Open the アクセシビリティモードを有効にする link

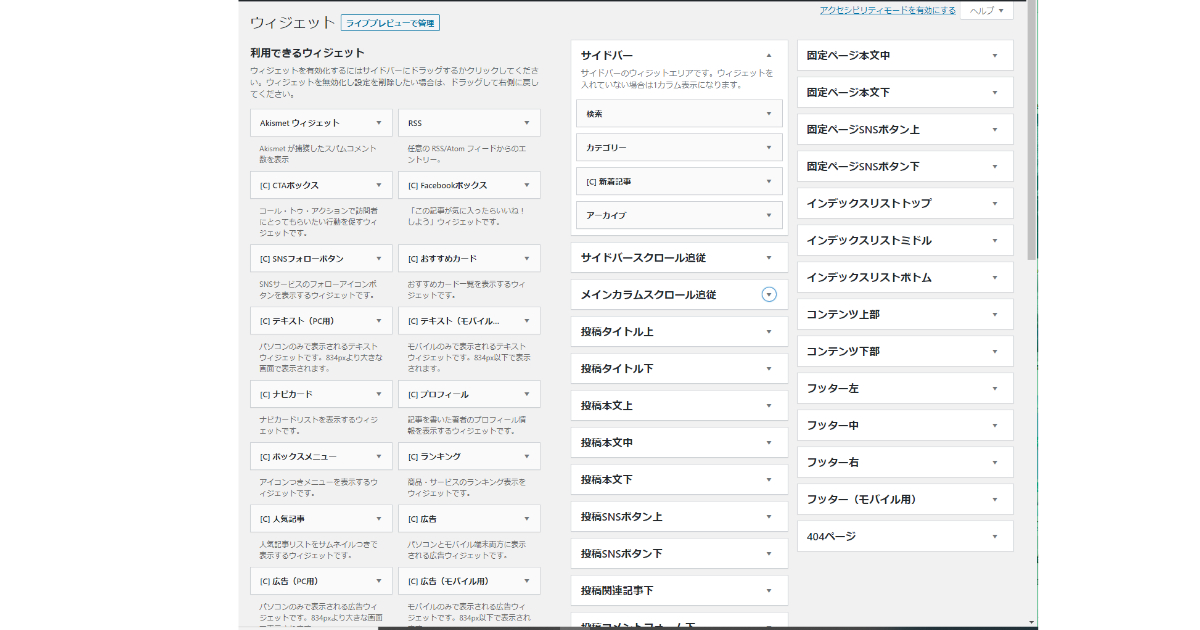pos(887,10)
